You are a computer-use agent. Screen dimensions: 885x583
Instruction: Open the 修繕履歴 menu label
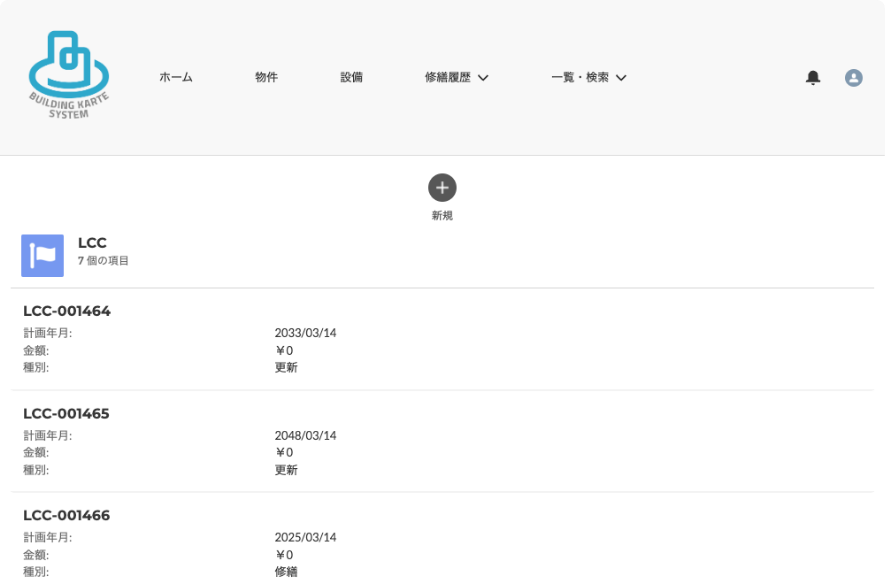point(448,77)
